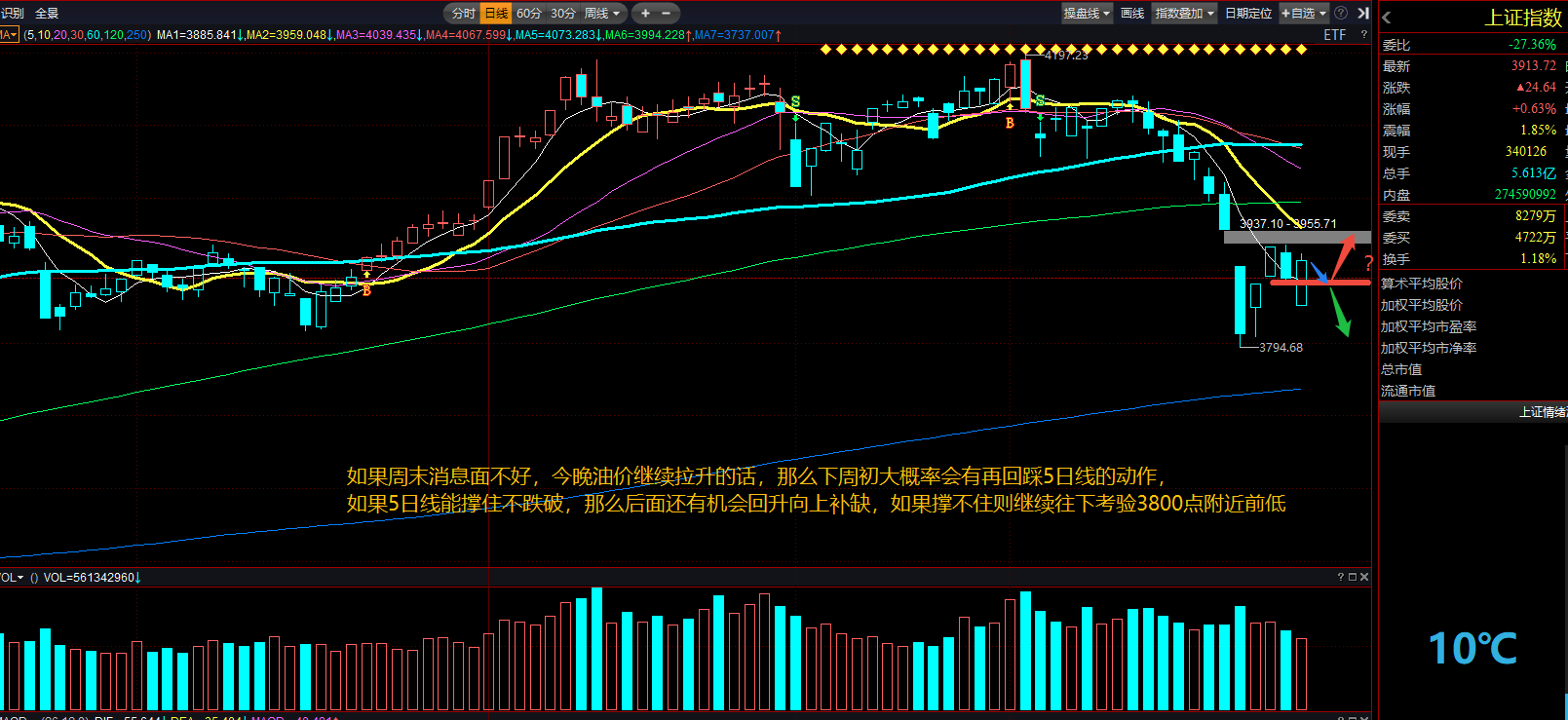Open the 全景 tab
This screenshot has width=1568, height=720.
pos(47,14)
